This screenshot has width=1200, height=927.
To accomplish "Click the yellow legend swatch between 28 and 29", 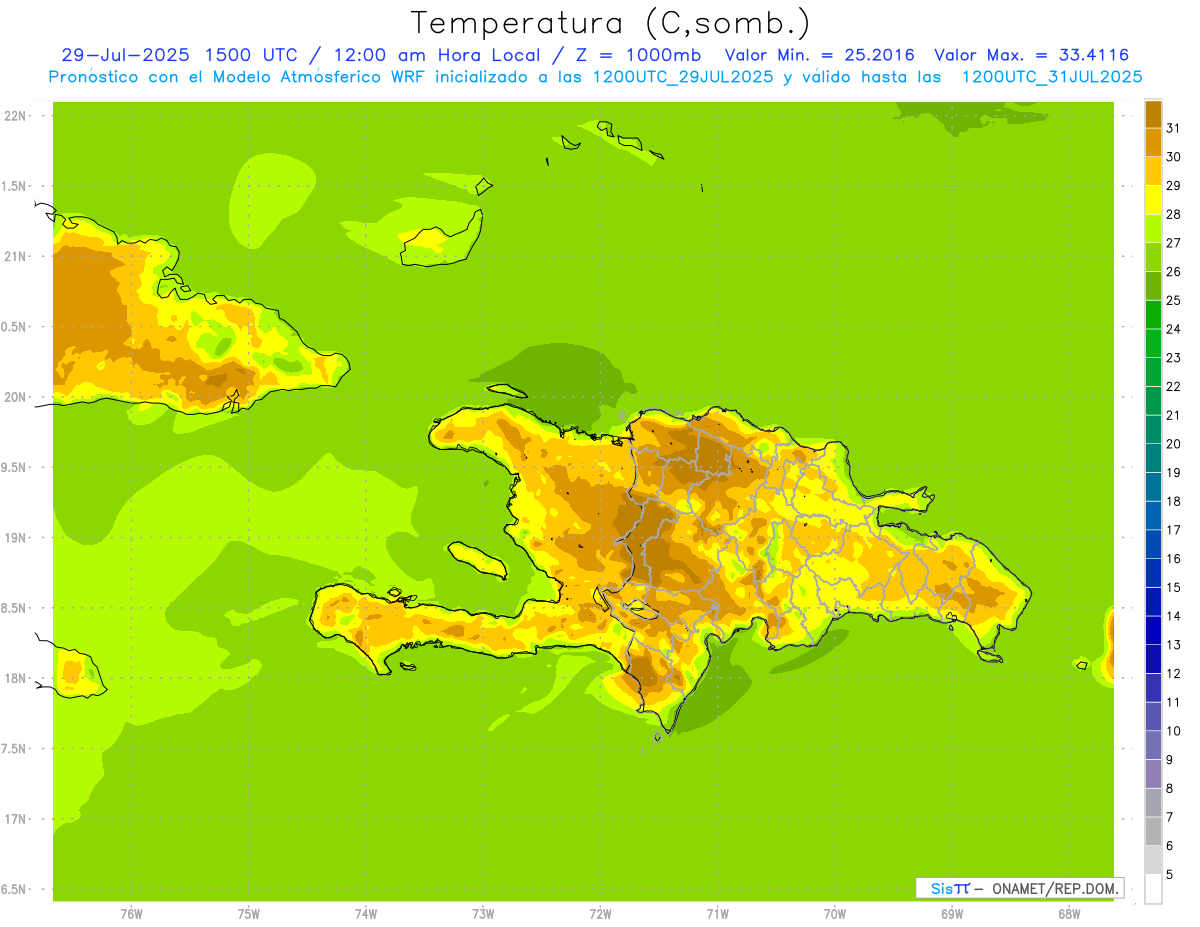I will point(1153,200).
